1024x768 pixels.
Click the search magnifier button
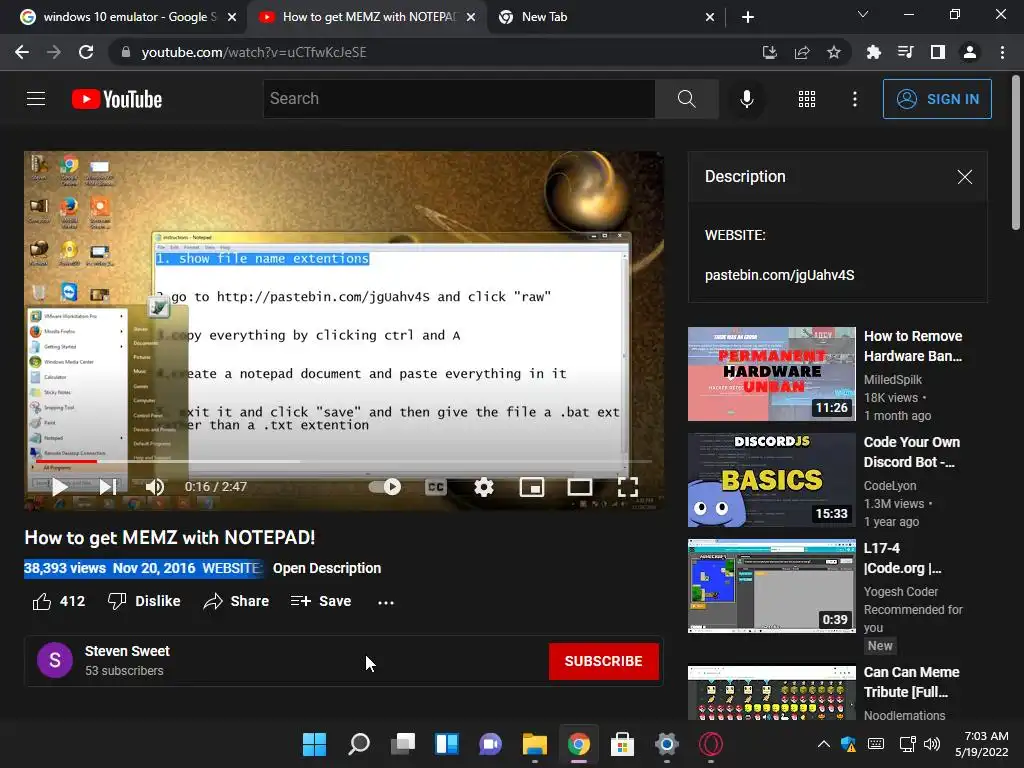pyautogui.click(x=686, y=99)
